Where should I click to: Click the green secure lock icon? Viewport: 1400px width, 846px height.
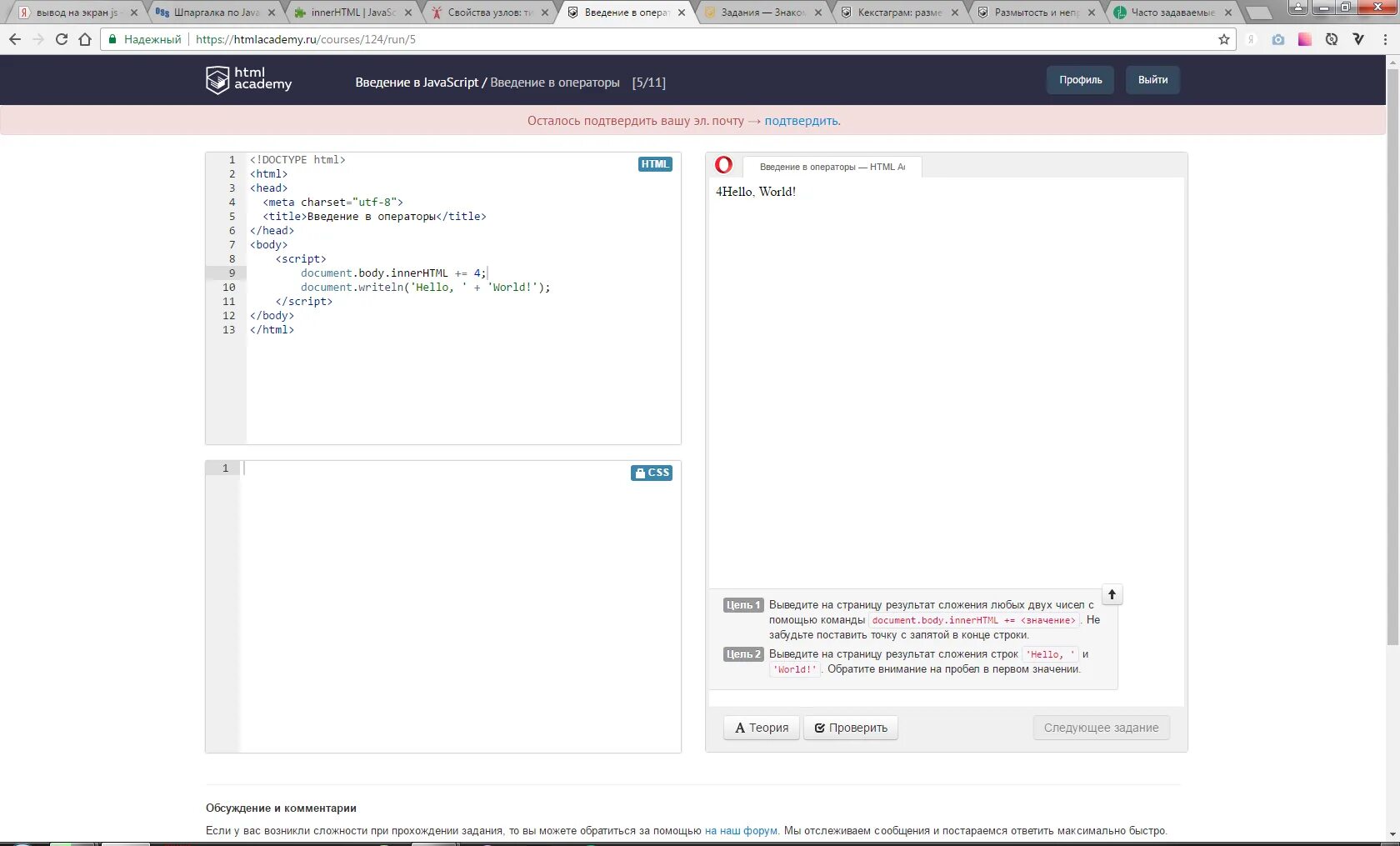pyautogui.click(x=112, y=39)
